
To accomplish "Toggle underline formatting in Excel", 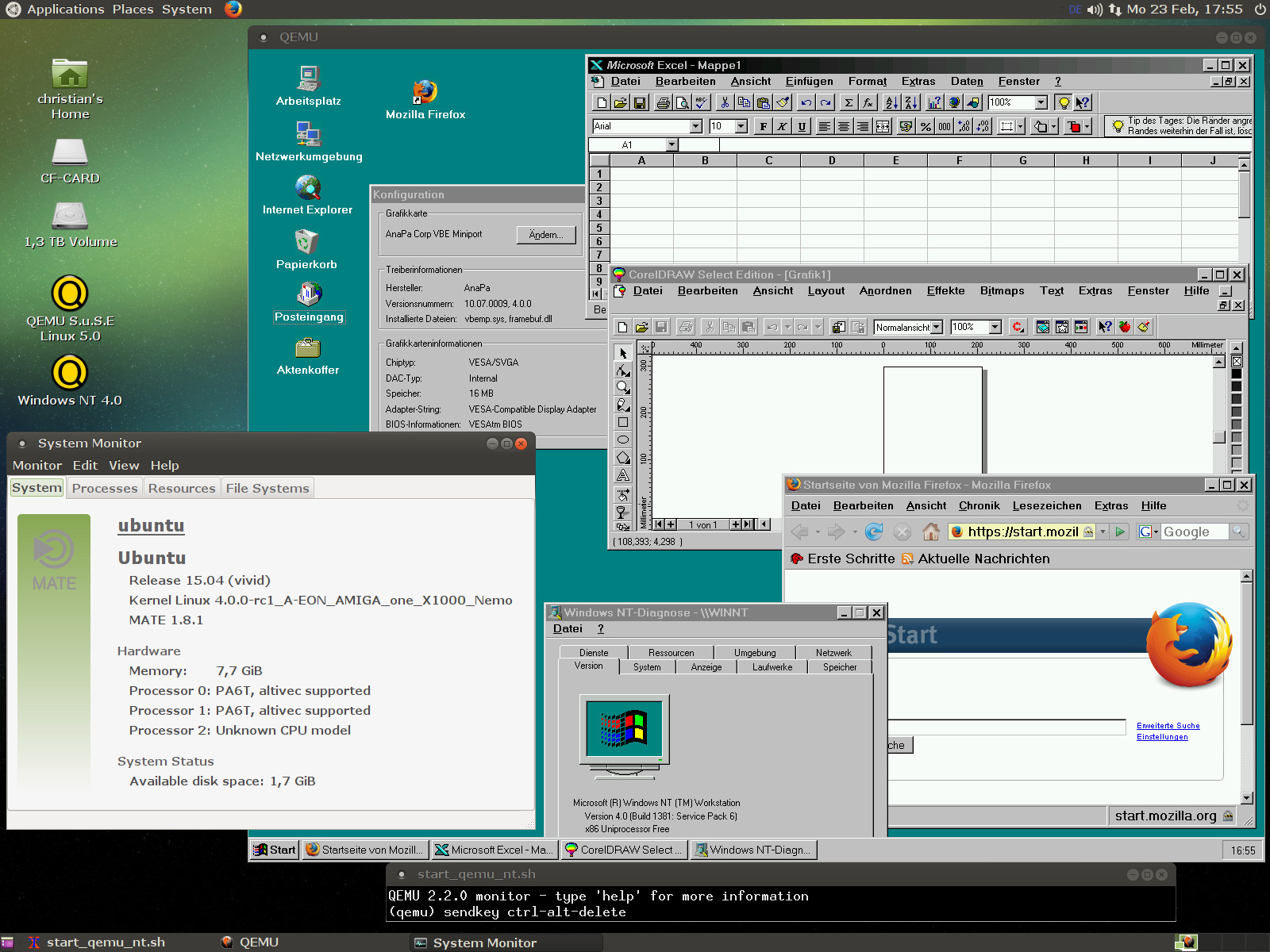I will [x=802, y=126].
